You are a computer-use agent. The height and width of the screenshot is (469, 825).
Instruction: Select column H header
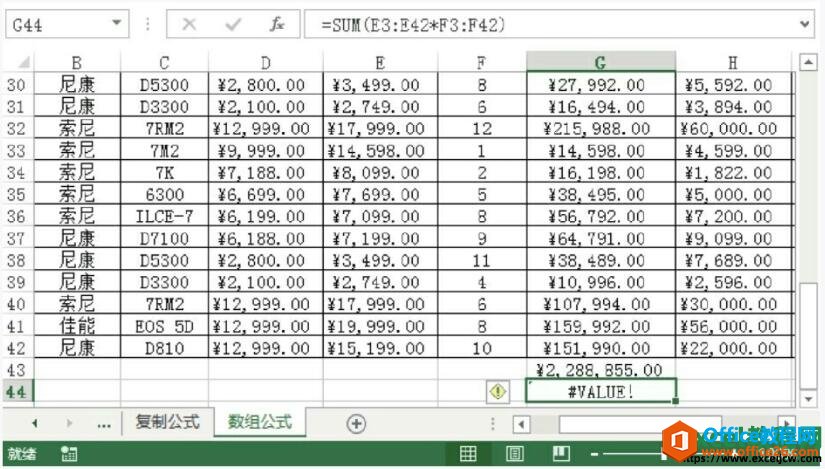coord(733,63)
